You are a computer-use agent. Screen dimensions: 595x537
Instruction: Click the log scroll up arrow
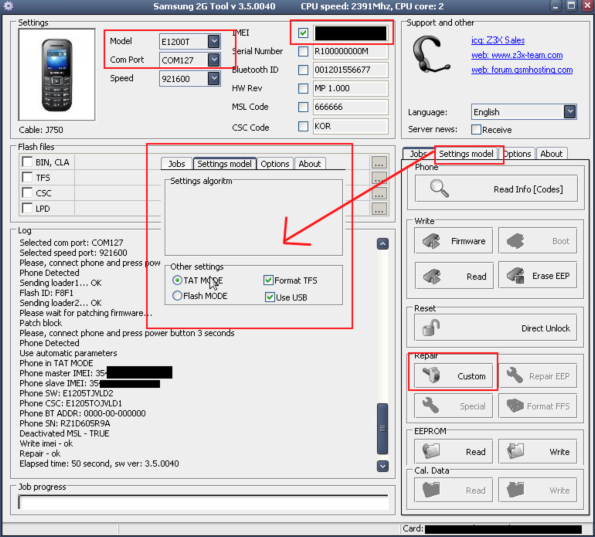382,244
